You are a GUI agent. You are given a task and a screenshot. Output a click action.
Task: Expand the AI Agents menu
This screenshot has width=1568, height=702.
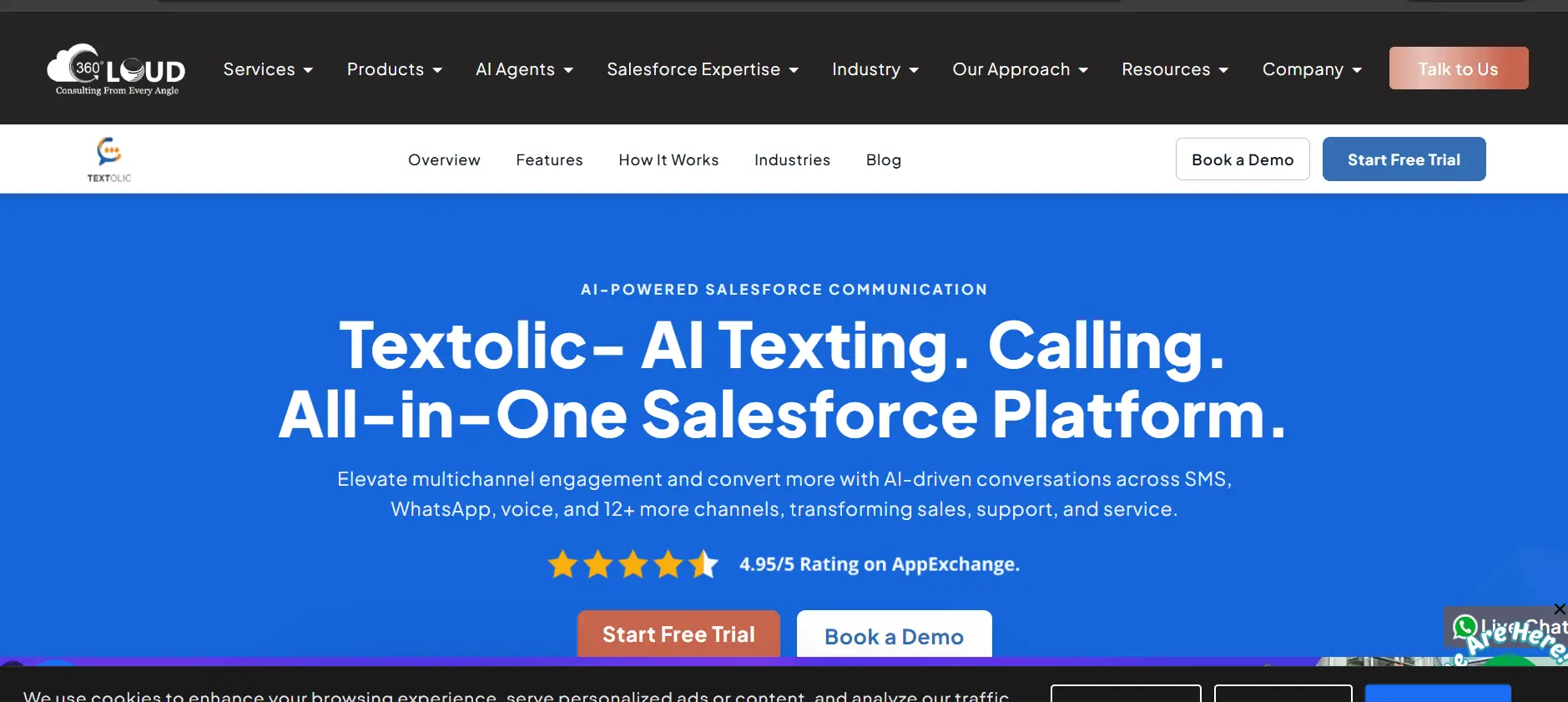[524, 69]
